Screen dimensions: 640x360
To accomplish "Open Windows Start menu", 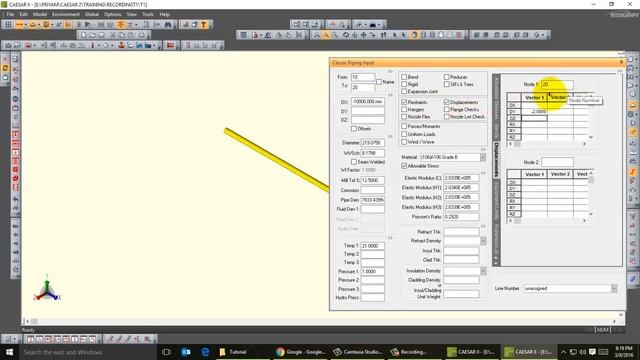I will click(x=9, y=352).
